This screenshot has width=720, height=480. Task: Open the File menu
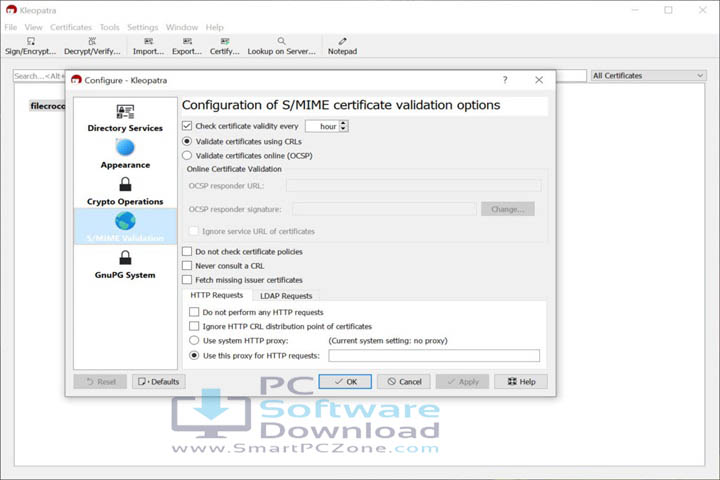pos(11,27)
